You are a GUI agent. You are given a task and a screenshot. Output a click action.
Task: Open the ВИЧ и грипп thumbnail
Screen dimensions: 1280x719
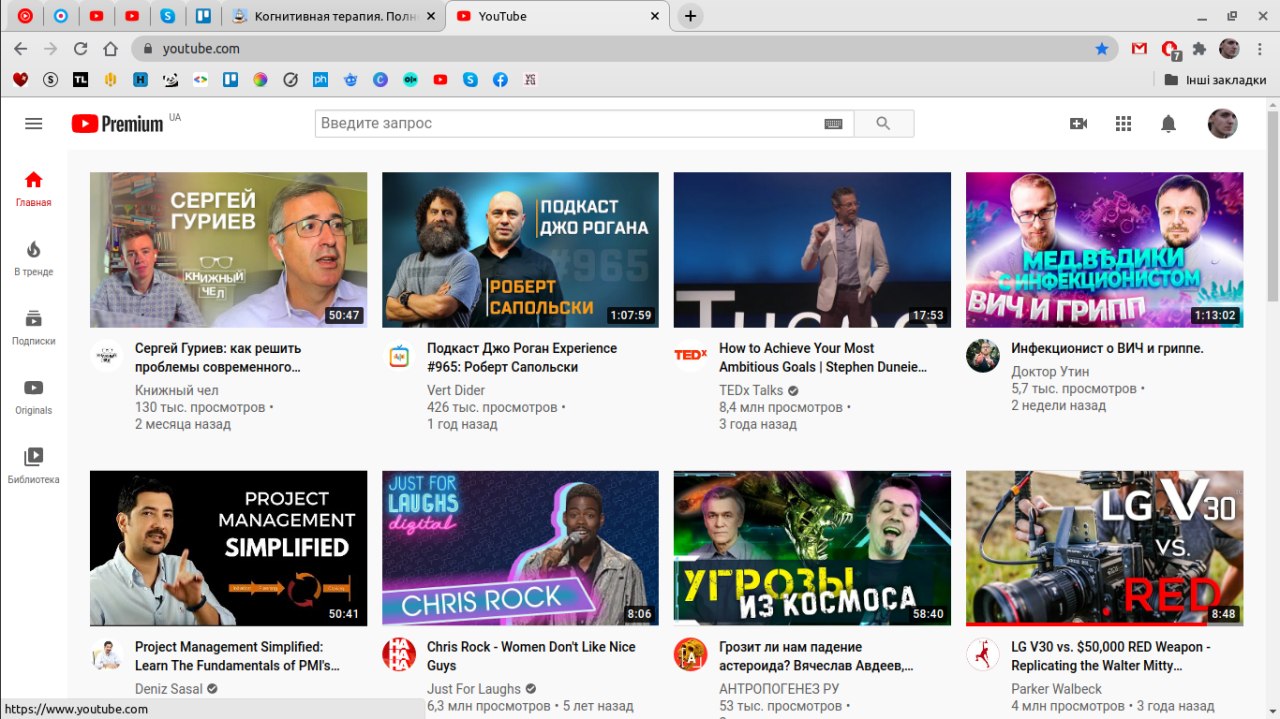click(1104, 250)
